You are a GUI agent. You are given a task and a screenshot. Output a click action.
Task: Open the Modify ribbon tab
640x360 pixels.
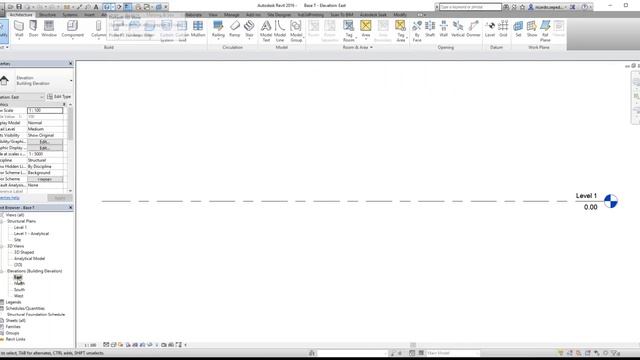click(x=400, y=15)
